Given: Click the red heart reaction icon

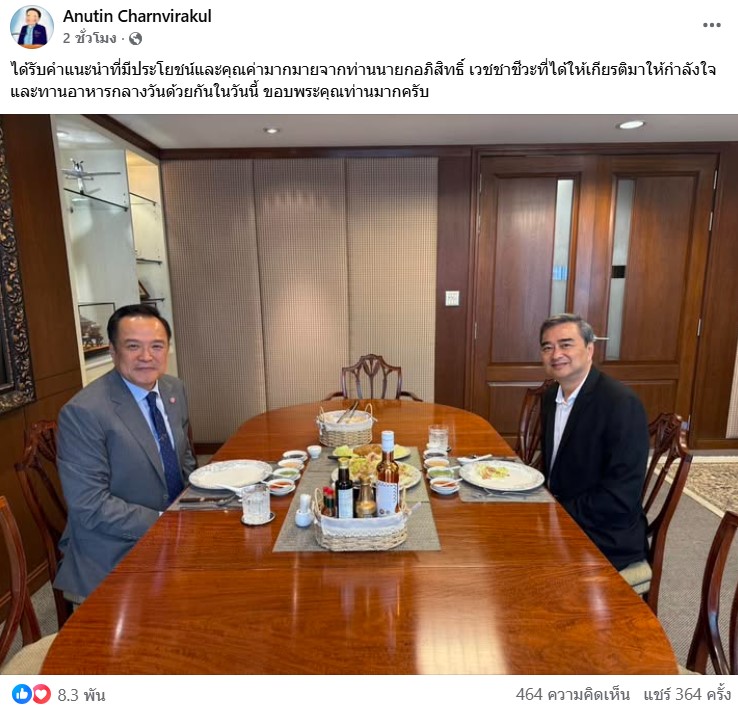Looking at the screenshot, I should pyautogui.click(x=41, y=694).
